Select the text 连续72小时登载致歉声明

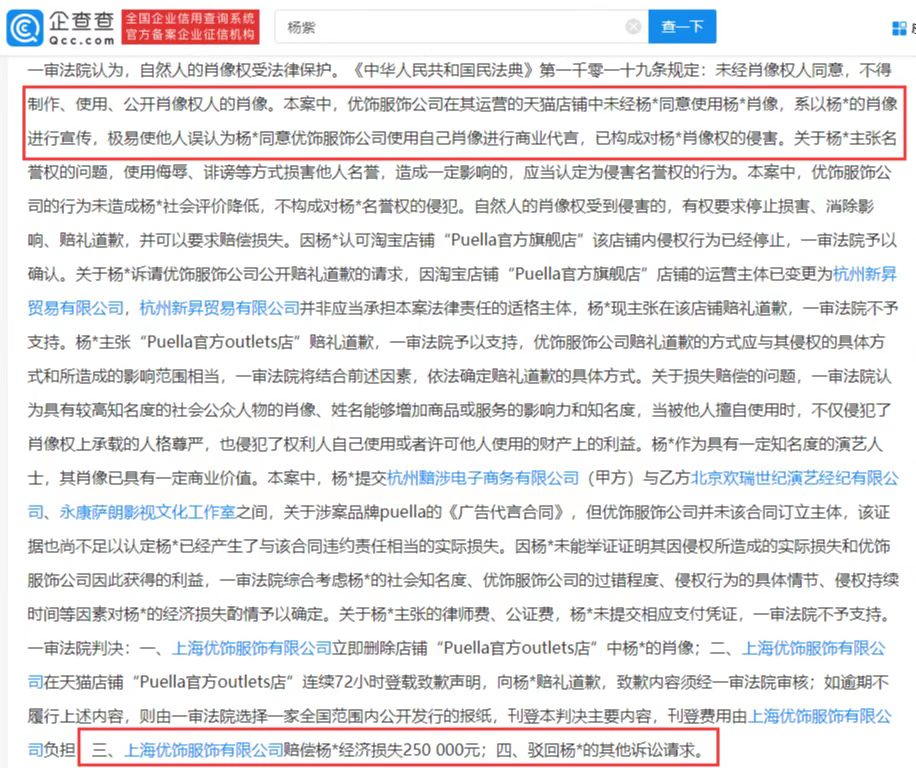click(391, 682)
